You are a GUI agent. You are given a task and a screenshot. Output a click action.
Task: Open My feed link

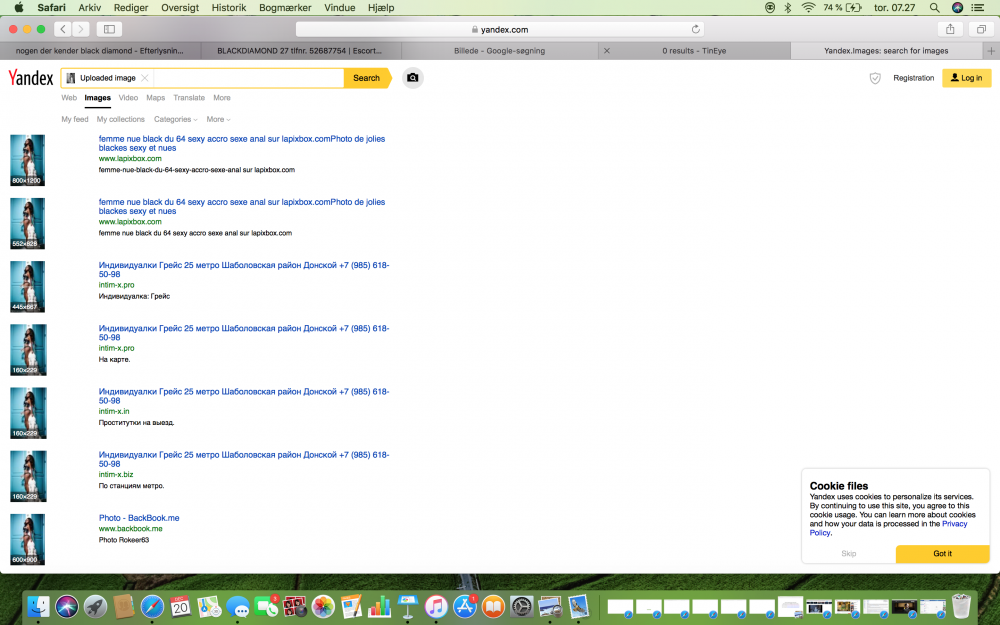[x=75, y=119]
